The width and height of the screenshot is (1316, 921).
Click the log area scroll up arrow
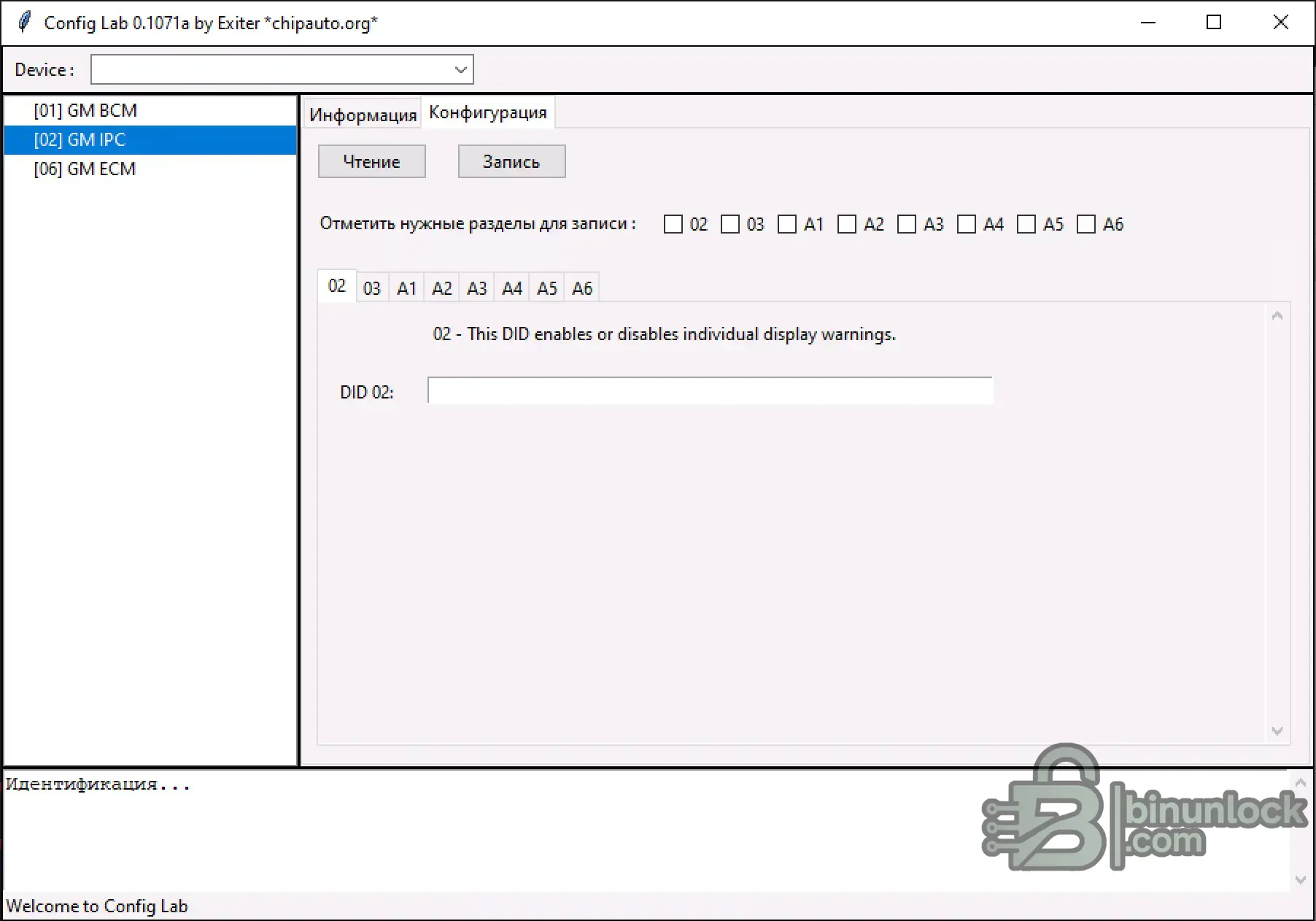(x=1301, y=782)
